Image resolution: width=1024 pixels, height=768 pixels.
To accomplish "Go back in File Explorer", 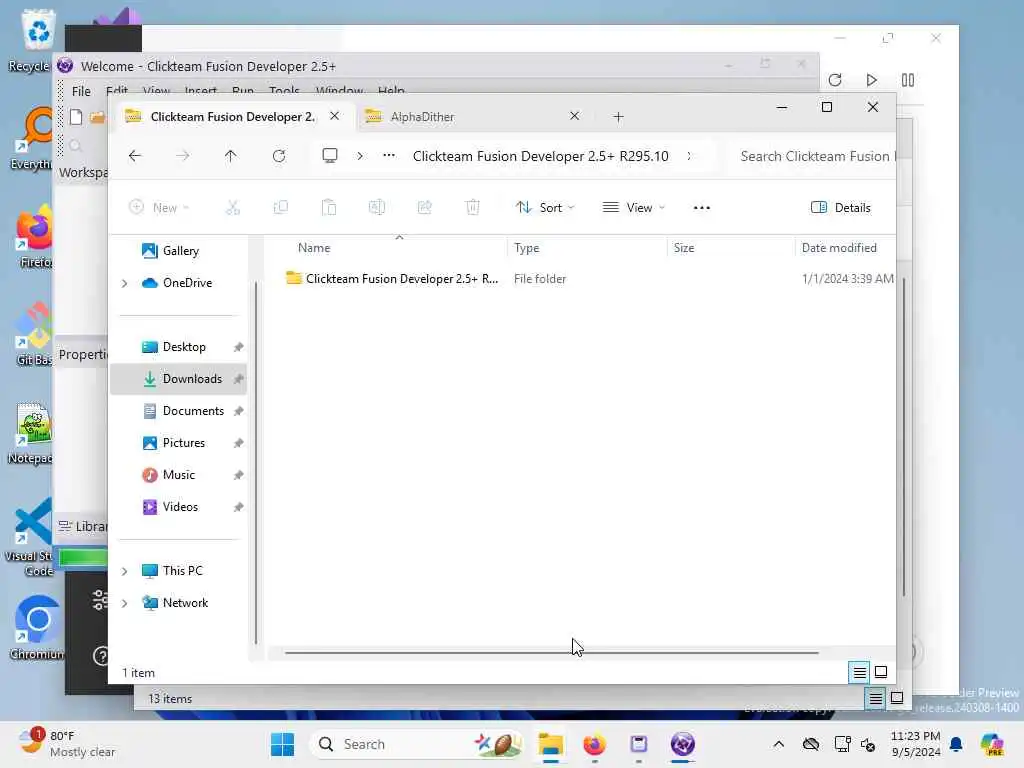I will click(135, 156).
